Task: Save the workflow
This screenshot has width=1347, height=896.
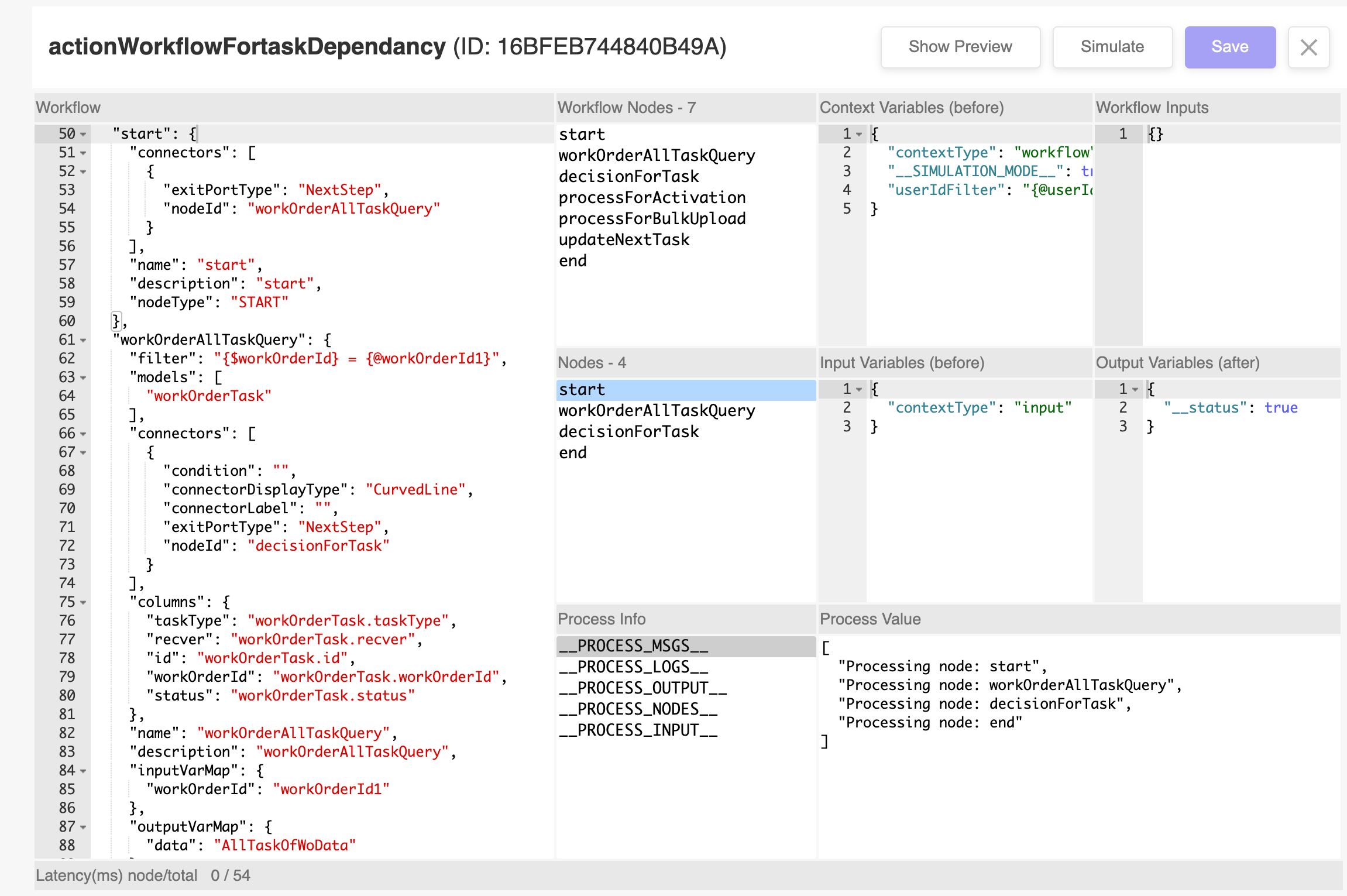Action: 1230,47
